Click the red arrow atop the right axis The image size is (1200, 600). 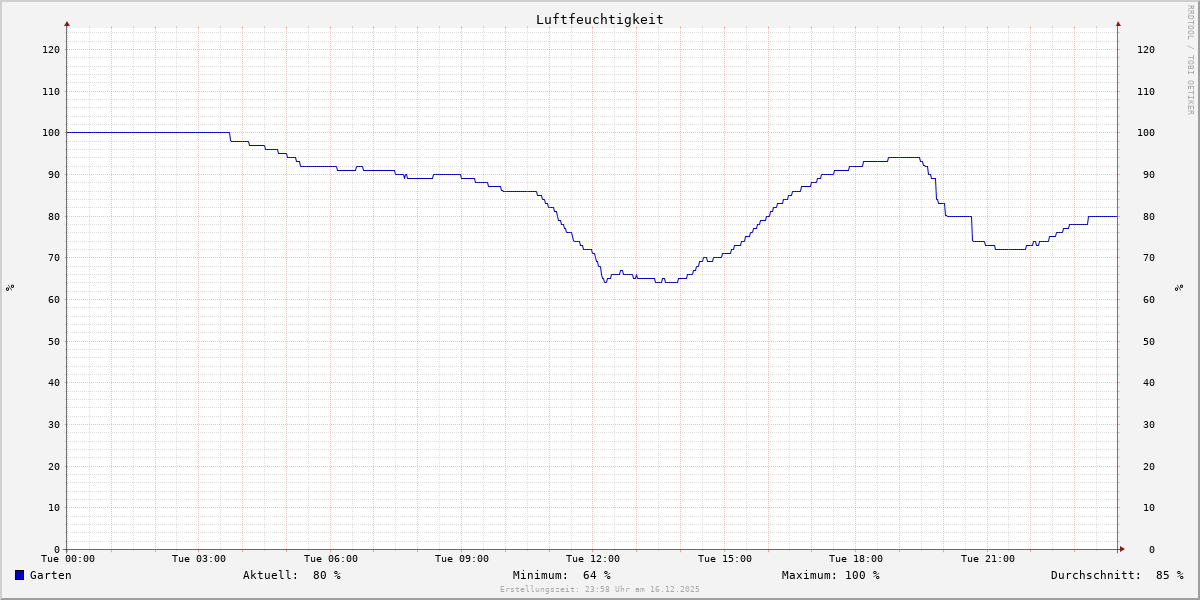point(1118,23)
